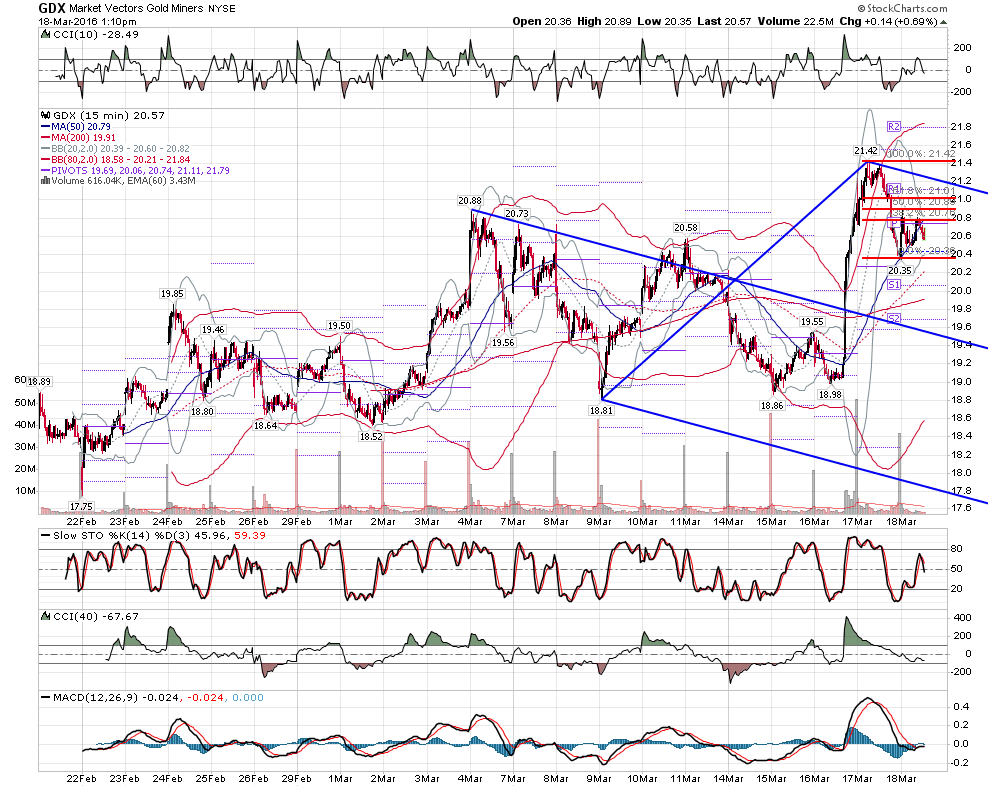Click the up-arrow triangle after the Chg value

click(943, 22)
